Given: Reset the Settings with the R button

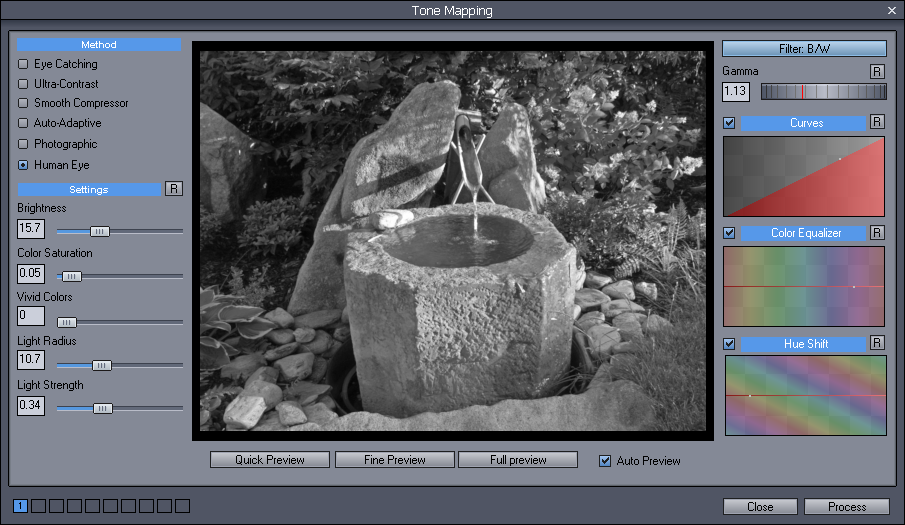Looking at the screenshot, I should 174,189.
